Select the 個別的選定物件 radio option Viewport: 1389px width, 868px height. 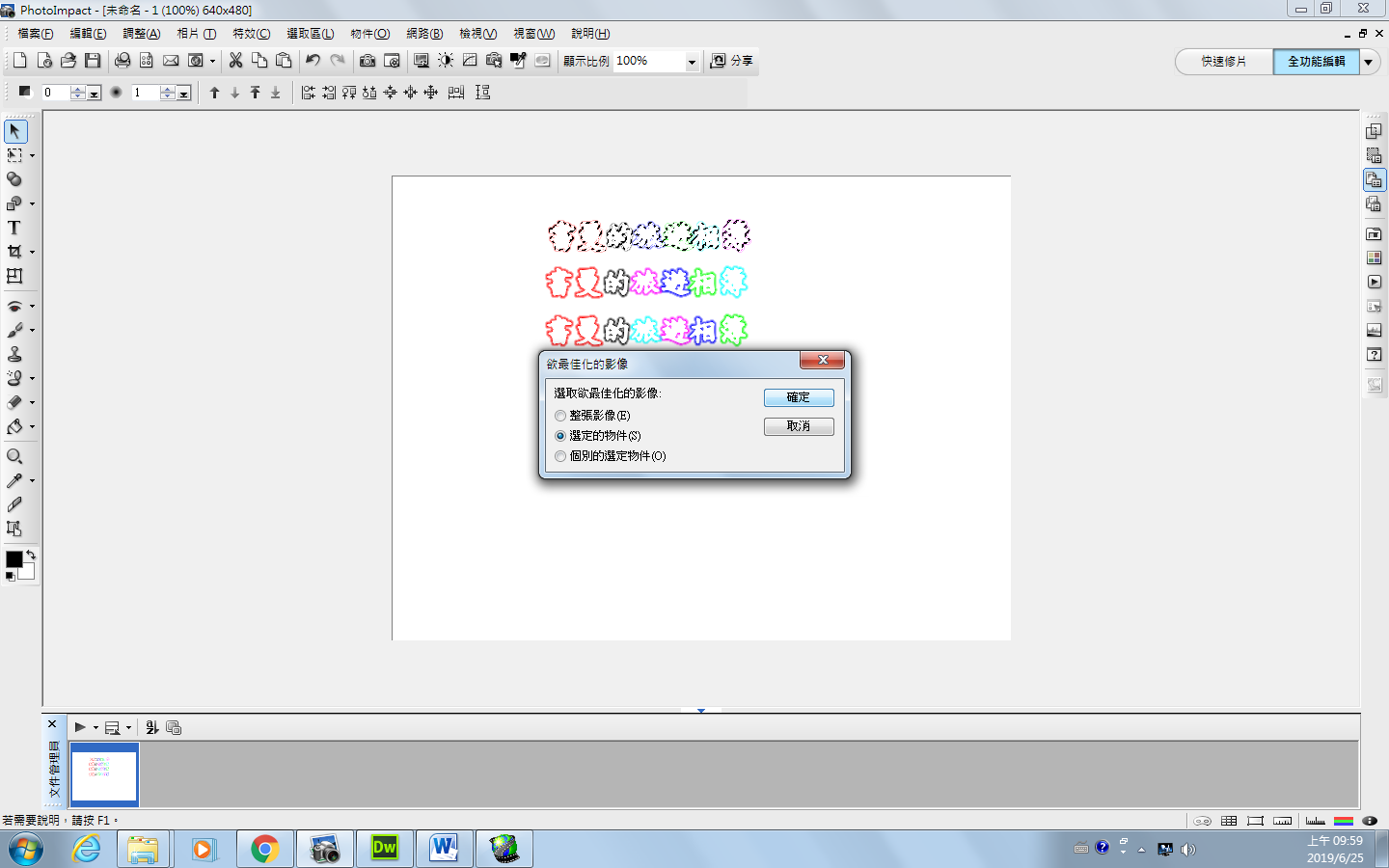[560, 456]
